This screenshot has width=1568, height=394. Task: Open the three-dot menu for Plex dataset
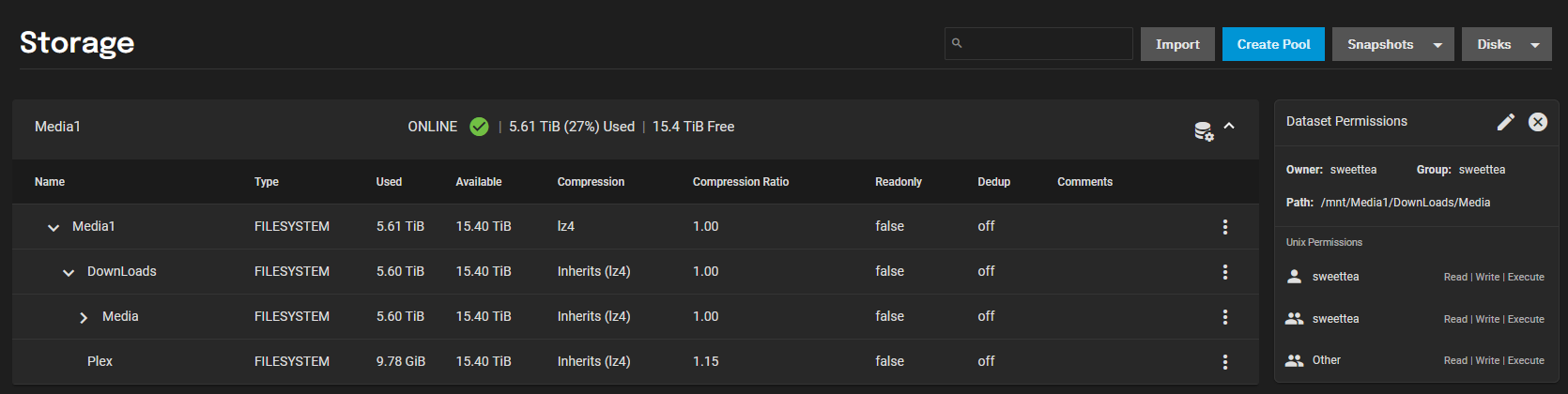point(1225,362)
